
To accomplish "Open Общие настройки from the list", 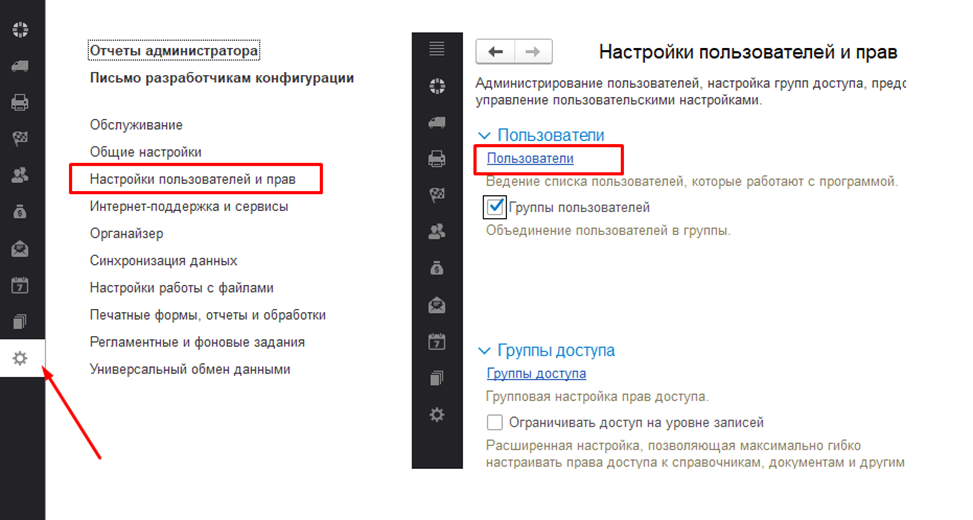I will pyautogui.click(x=146, y=152).
